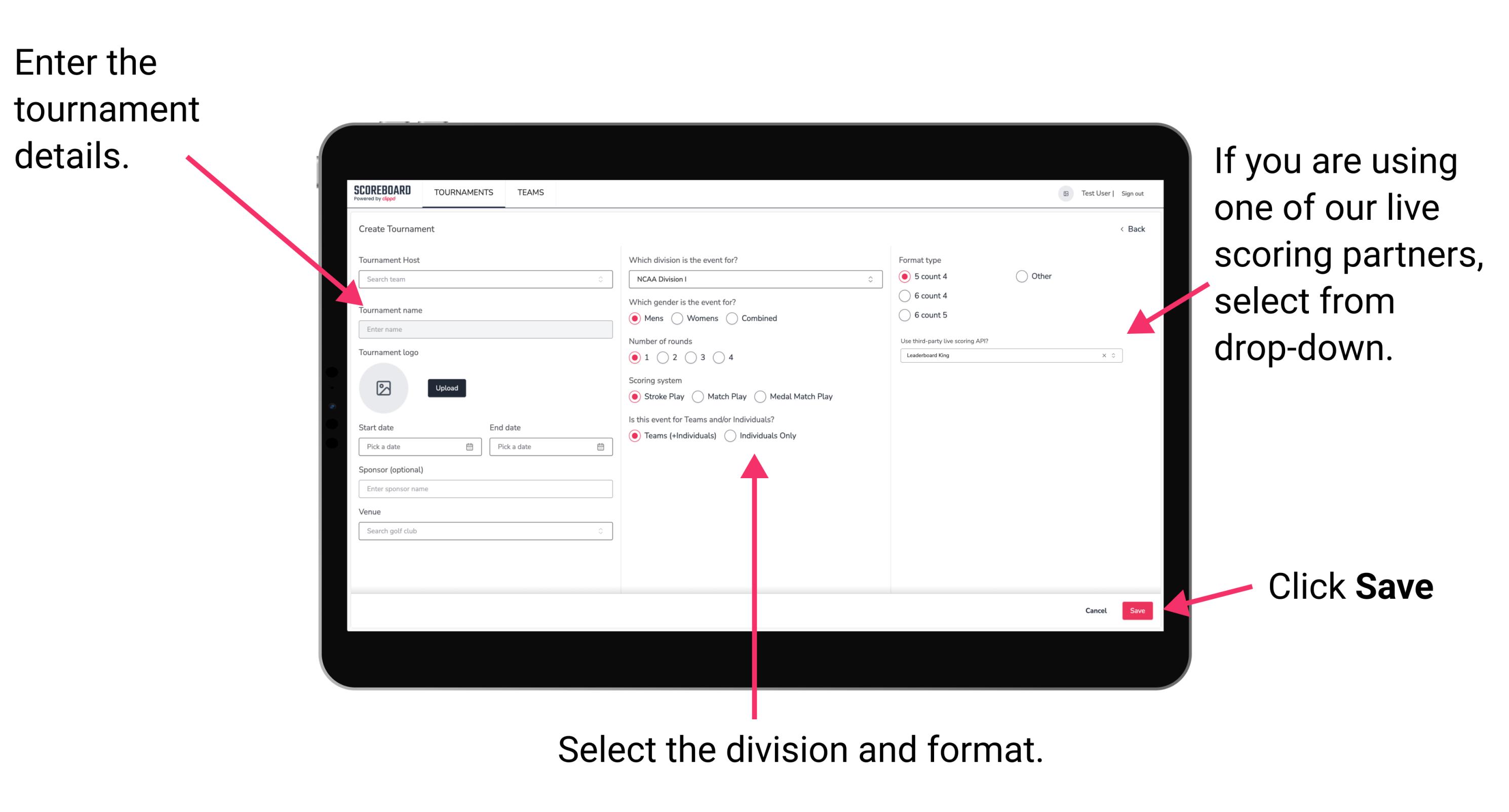Click Back navigation link
The image size is (1509, 812).
point(1131,228)
